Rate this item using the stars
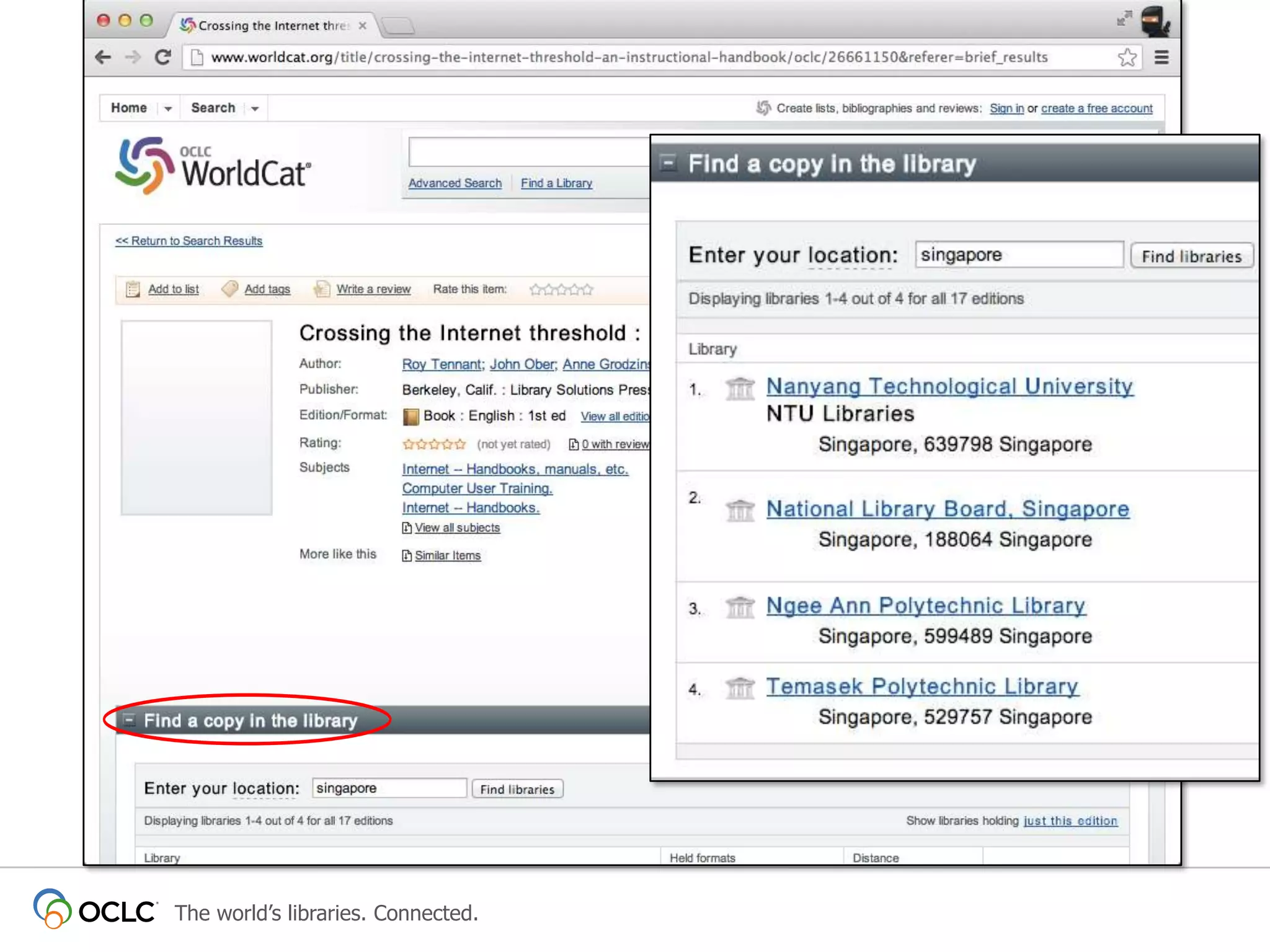Image resolution: width=1270 pixels, height=952 pixels. pyautogui.click(x=561, y=289)
